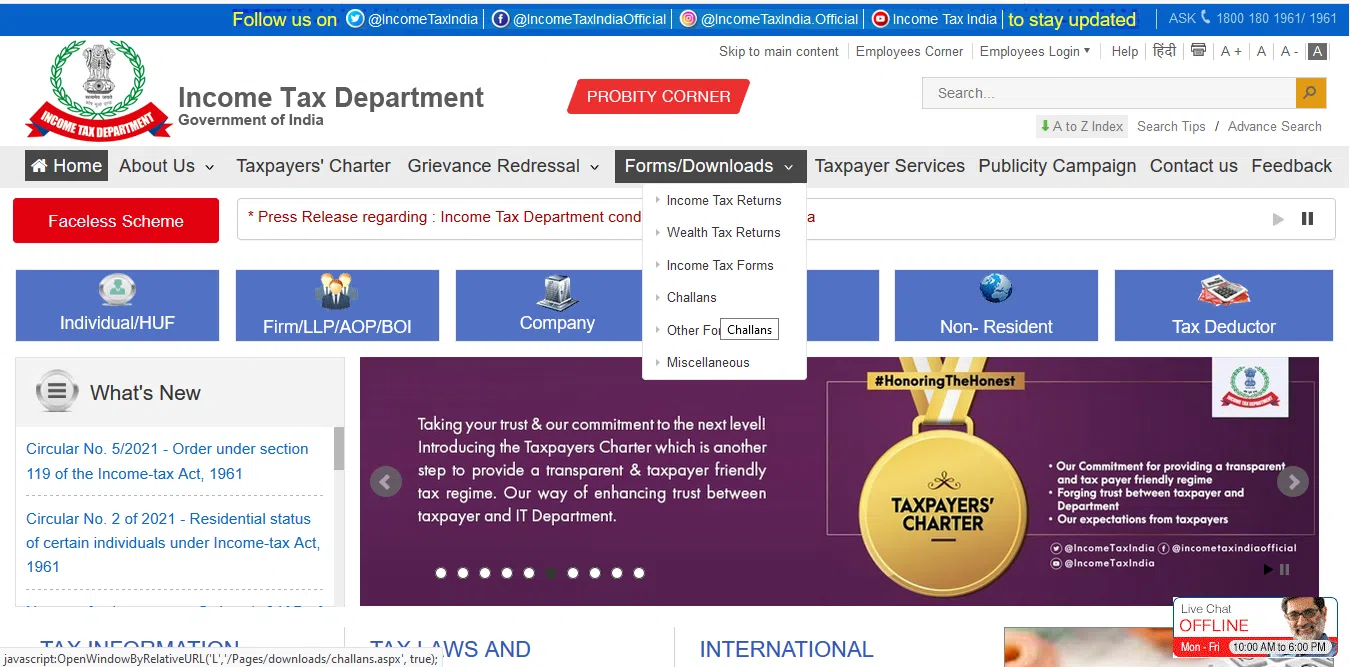Screen dimensions: 1350x667
Task: Click the search magnifying glass icon
Action: pyautogui.click(x=1310, y=92)
